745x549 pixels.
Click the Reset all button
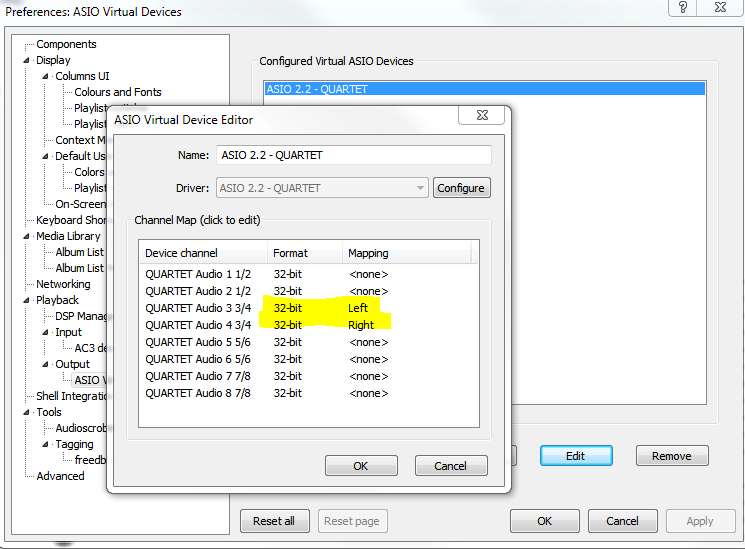[x=274, y=521]
